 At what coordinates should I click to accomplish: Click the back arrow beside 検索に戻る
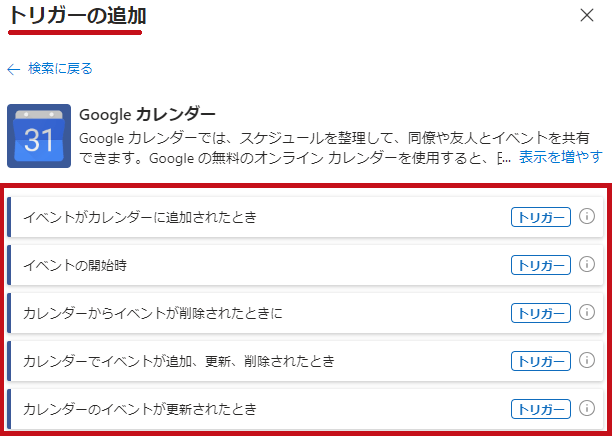coord(14,70)
